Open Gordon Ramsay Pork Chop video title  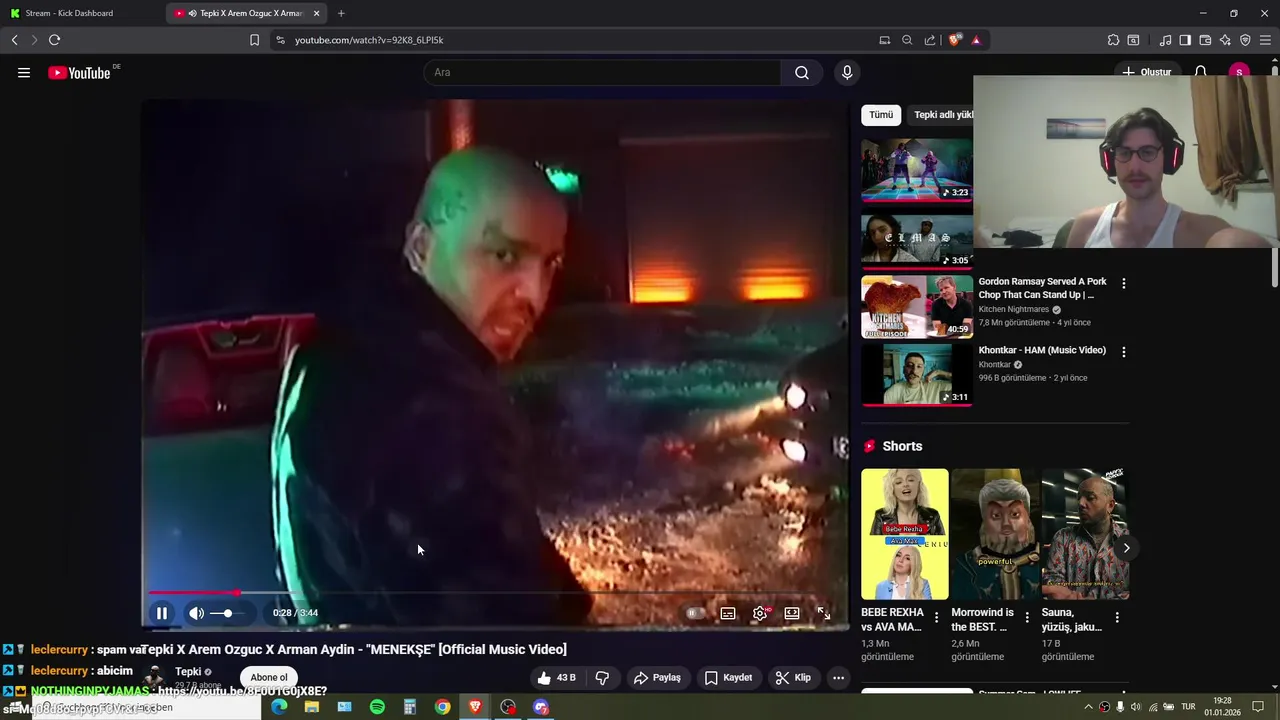1042,288
